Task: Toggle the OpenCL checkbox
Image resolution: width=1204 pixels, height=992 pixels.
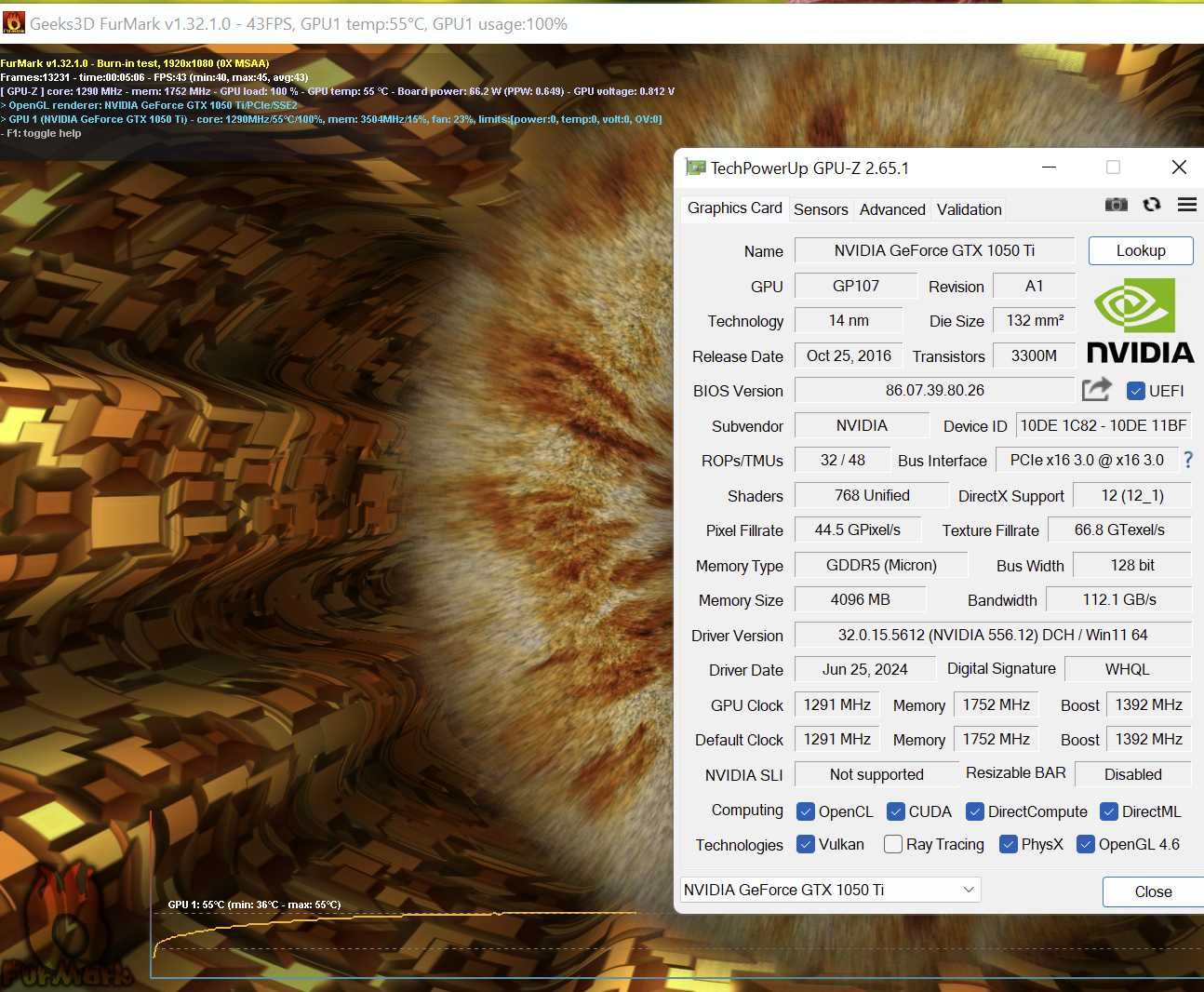Action: (806, 811)
